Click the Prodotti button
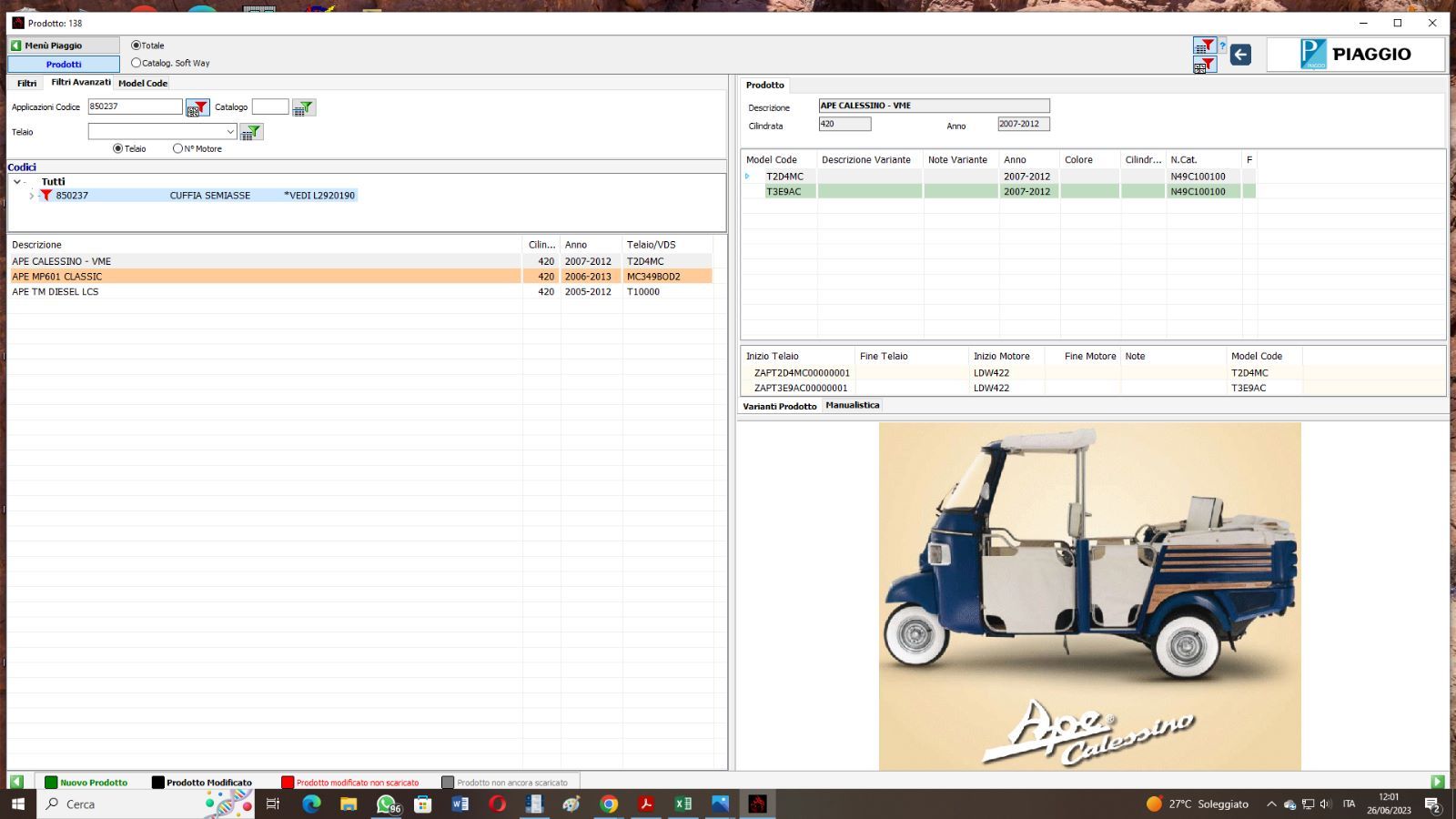The image size is (1456, 819). click(x=64, y=65)
